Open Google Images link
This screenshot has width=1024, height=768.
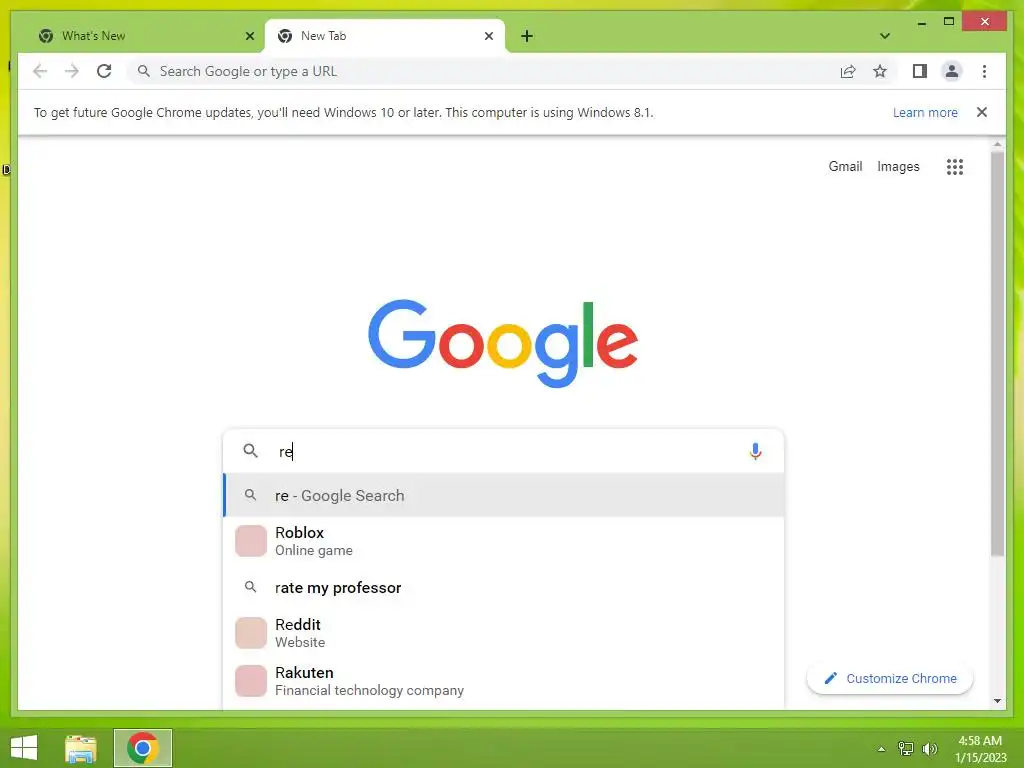[x=898, y=167]
